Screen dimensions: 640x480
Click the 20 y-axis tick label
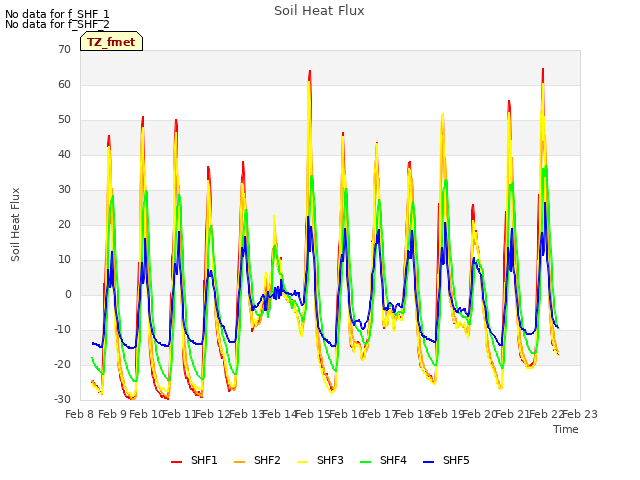point(64,225)
